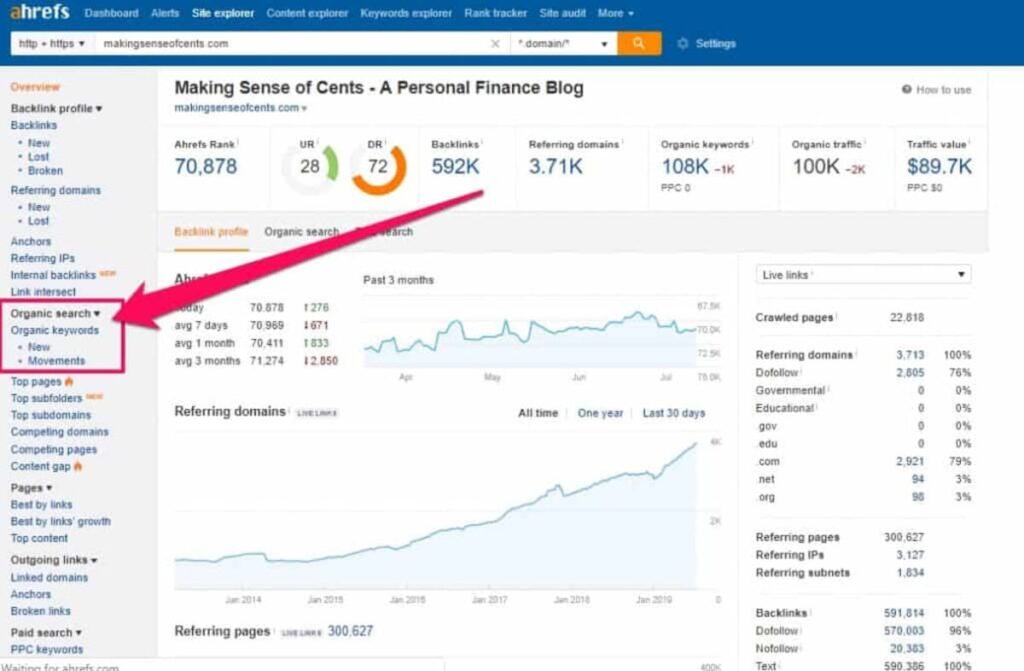Screen dimensions: 1024x671
Task: Switch to the Organic search tab
Action: (x=302, y=232)
